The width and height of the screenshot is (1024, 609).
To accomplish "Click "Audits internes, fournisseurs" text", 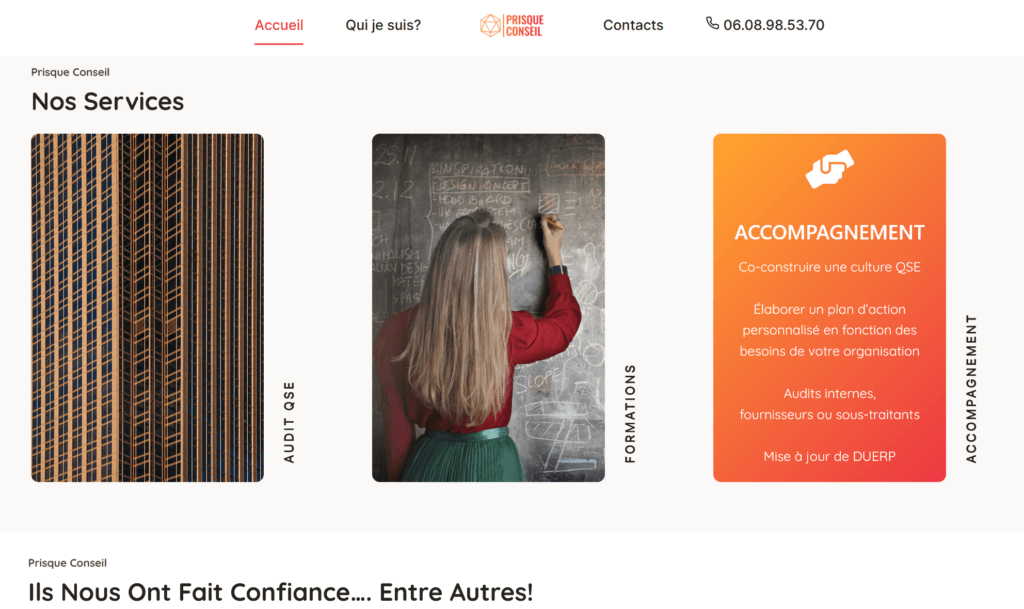I will [x=829, y=404].
